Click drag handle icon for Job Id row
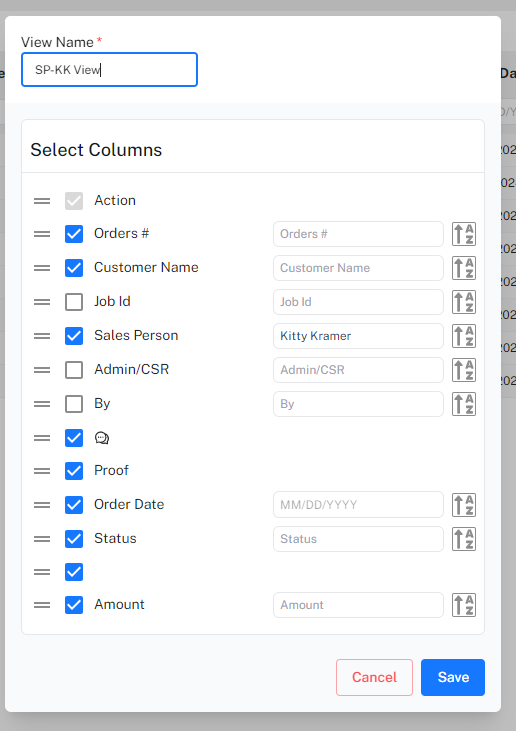Screen dimensions: 516x731 coord(42,302)
